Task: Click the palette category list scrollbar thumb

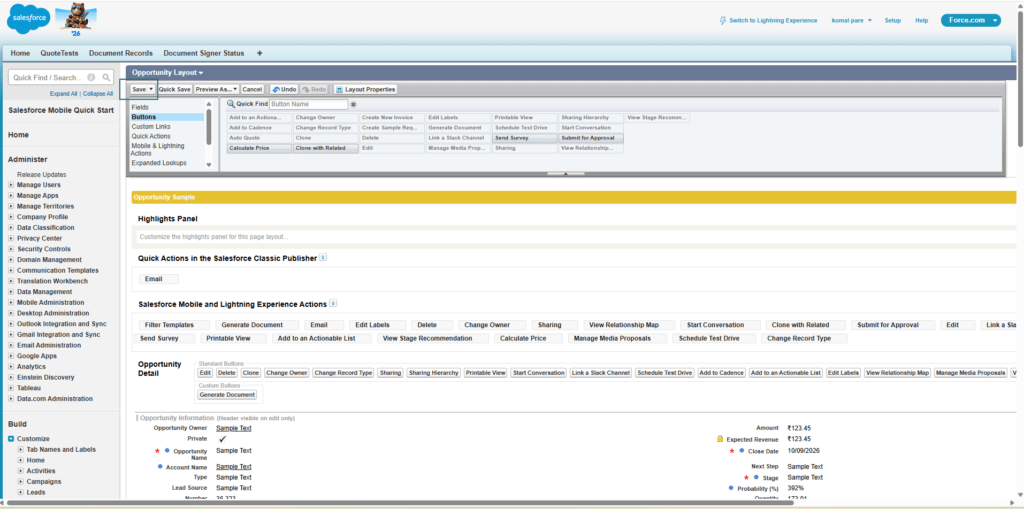Action: 209,125
